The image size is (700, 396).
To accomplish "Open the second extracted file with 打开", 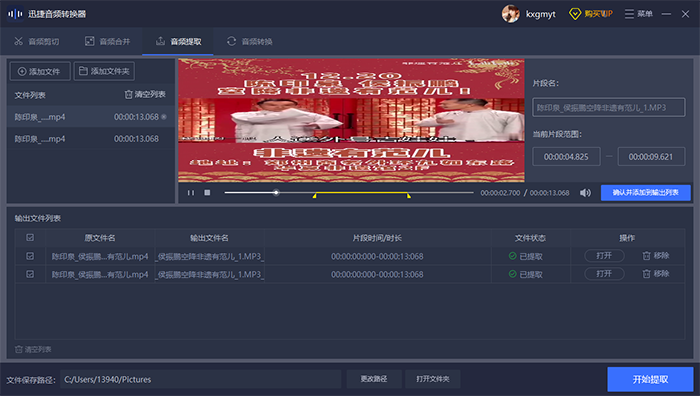I will point(604,274).
